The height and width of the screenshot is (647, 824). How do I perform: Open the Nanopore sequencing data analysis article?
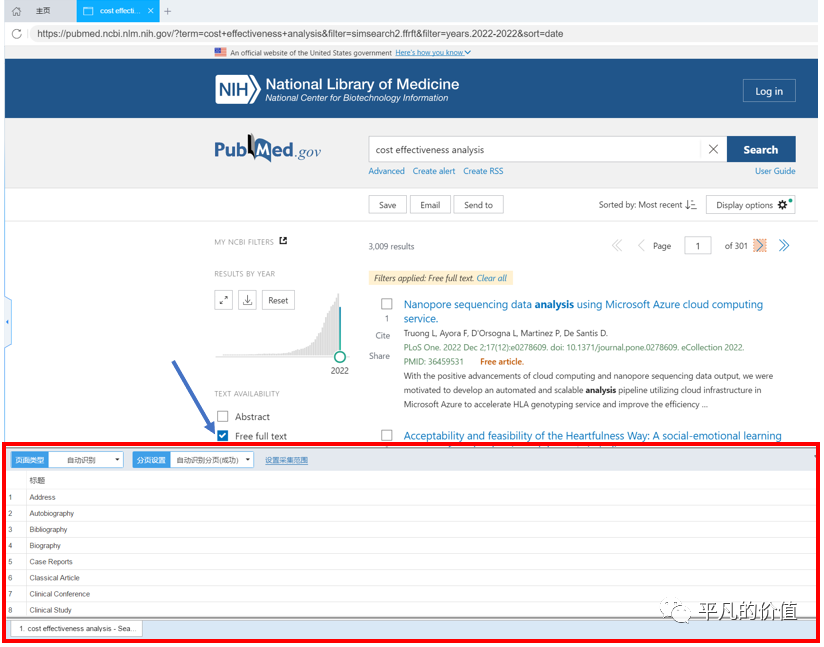coord(583,311)
